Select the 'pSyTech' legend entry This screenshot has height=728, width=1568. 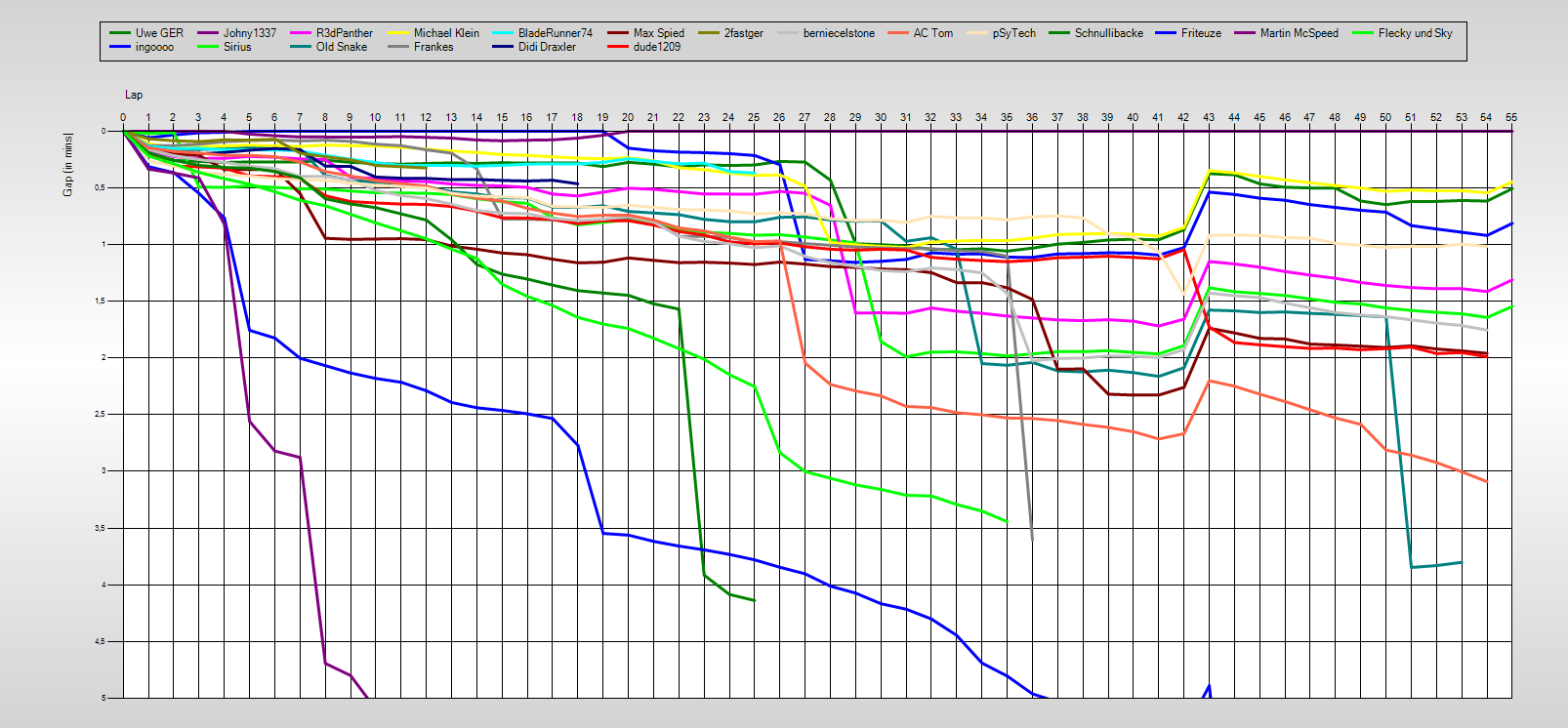(x=1014, y=33)
